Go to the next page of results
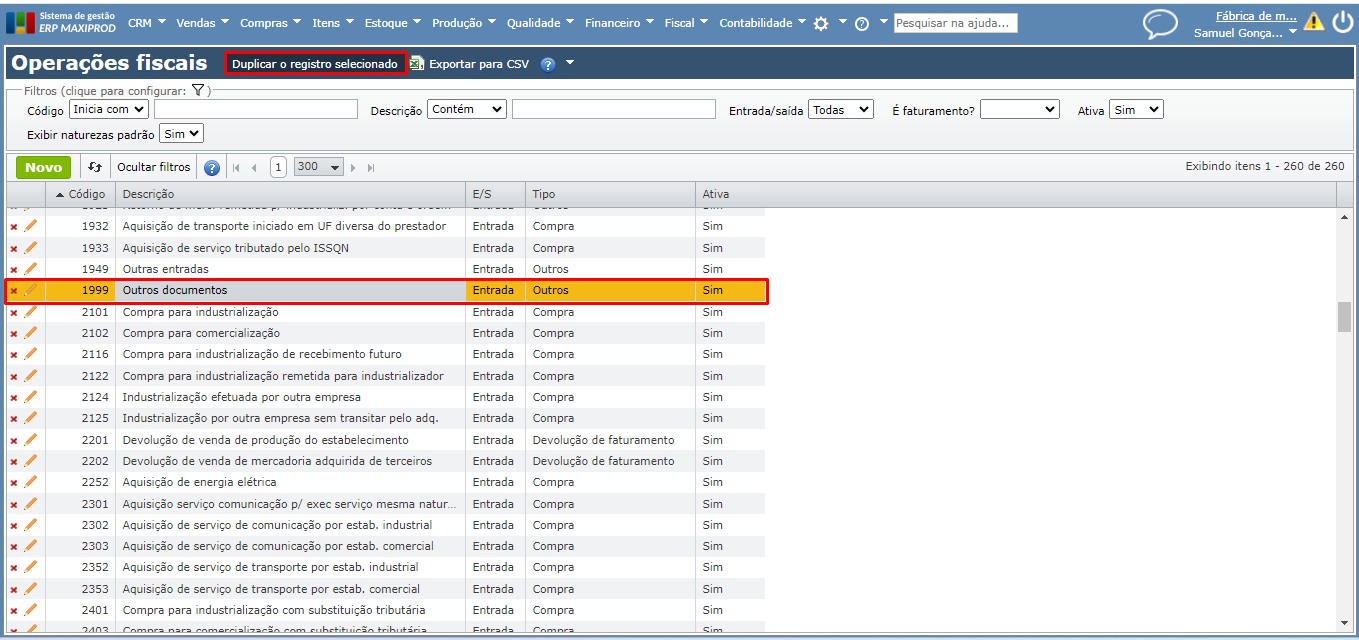1359x640 pixels. point(352,168)
